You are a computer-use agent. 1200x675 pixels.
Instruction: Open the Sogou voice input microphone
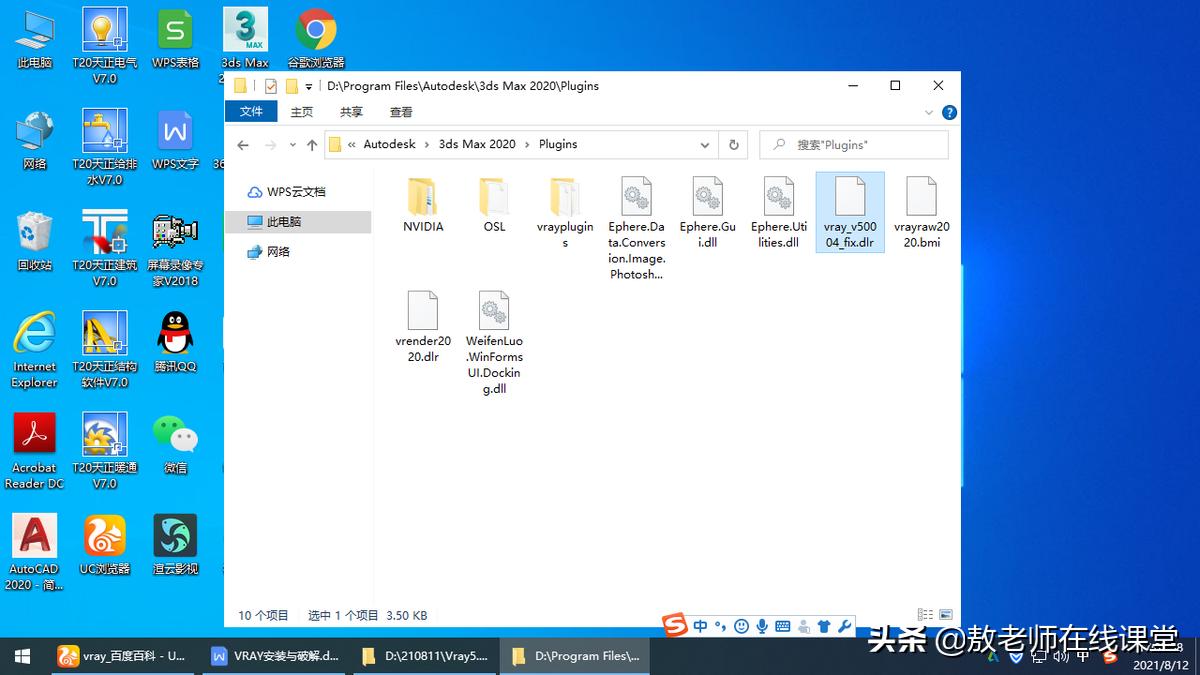[762, 626]
